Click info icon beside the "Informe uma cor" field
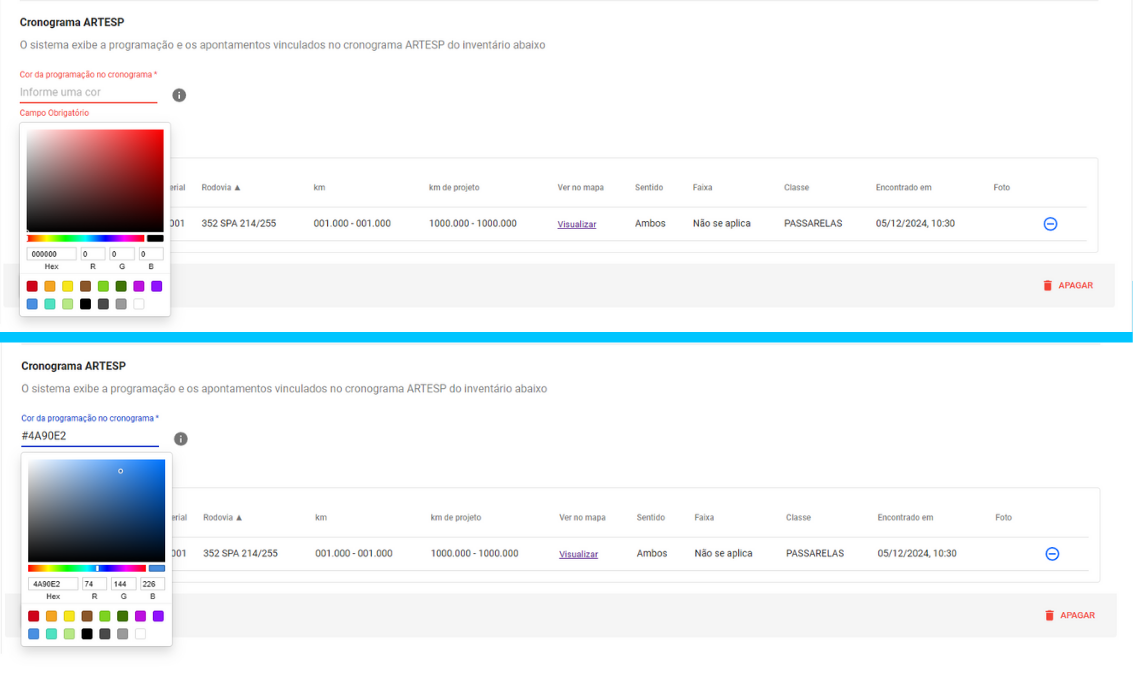 click(179, 95)
